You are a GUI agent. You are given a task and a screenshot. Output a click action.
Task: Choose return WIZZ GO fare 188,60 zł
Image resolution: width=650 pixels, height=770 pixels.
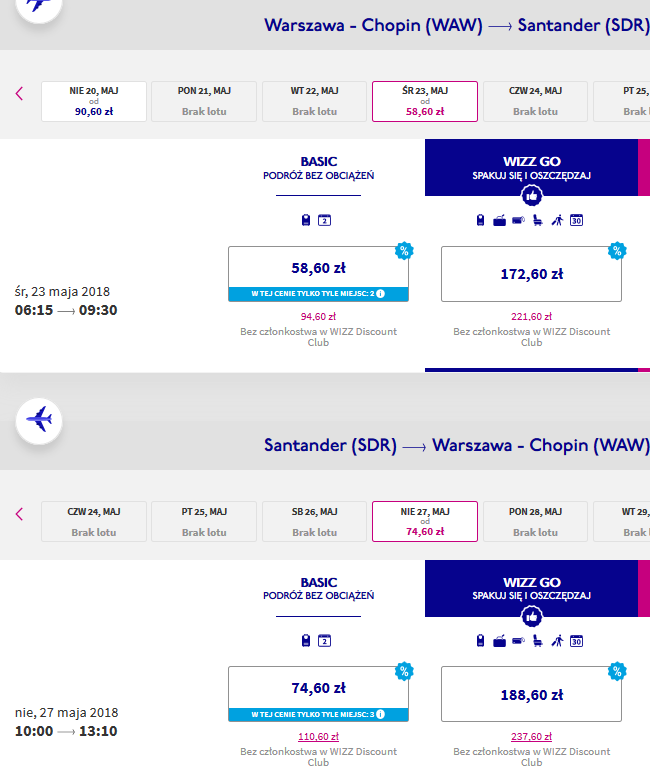[x=531, y=694]
